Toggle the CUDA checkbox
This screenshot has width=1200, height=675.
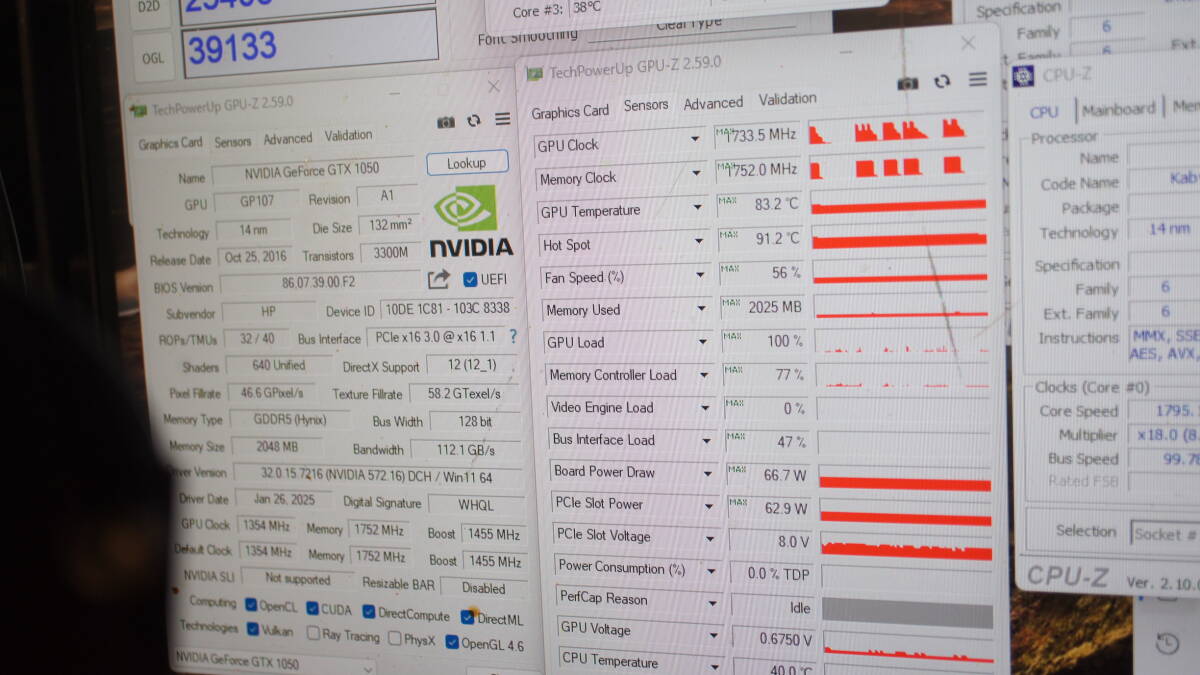pyautogui.click(x=313, y=608)
